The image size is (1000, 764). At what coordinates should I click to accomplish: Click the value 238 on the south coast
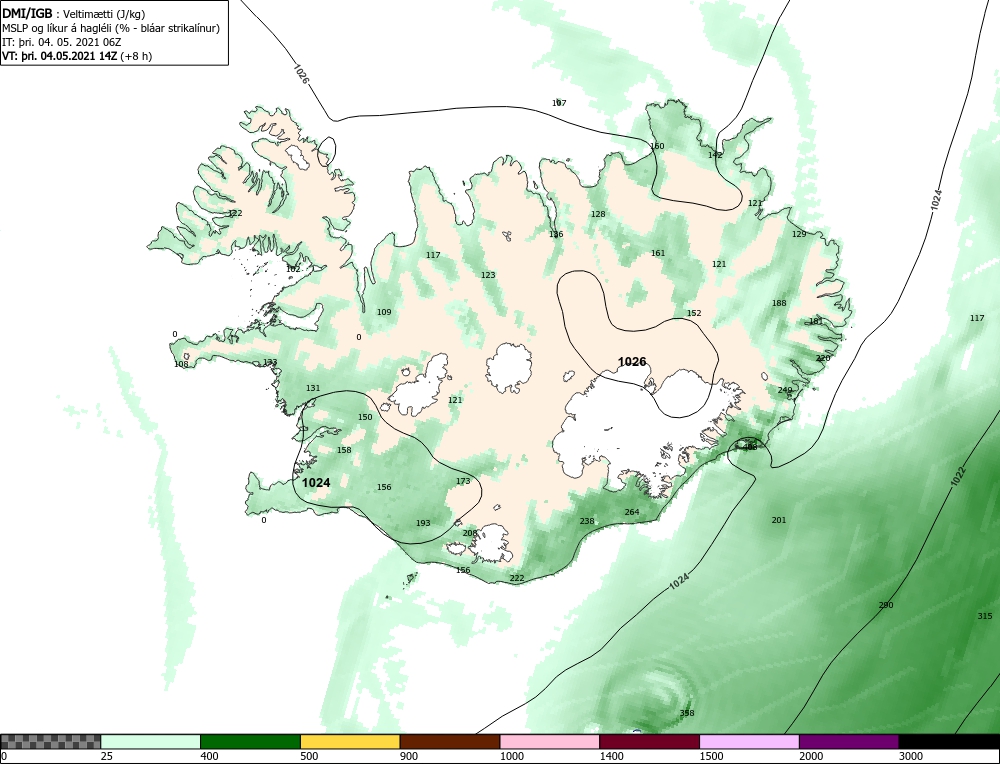[587, 521]
